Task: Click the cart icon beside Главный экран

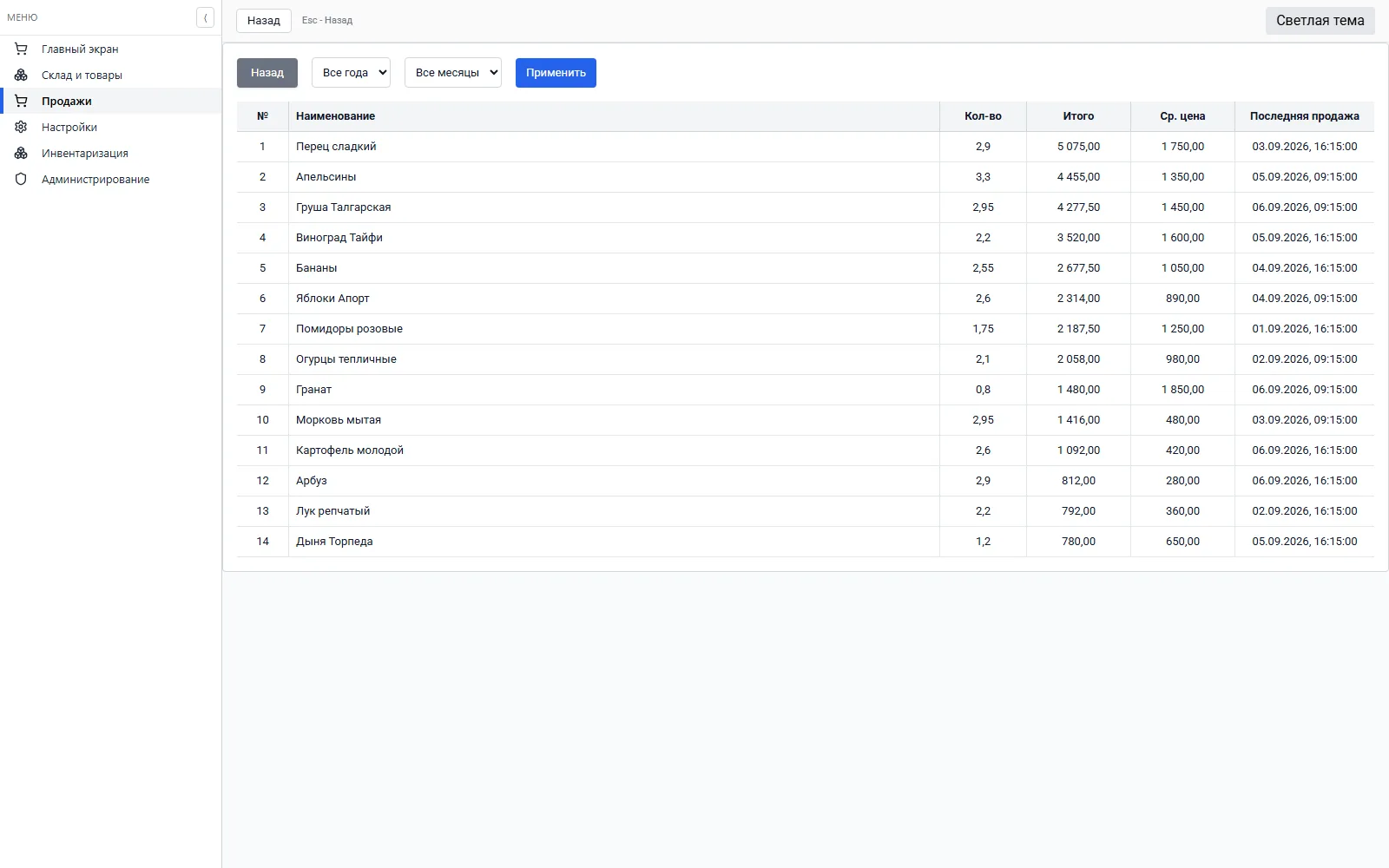Action: [x=21, y=49]
